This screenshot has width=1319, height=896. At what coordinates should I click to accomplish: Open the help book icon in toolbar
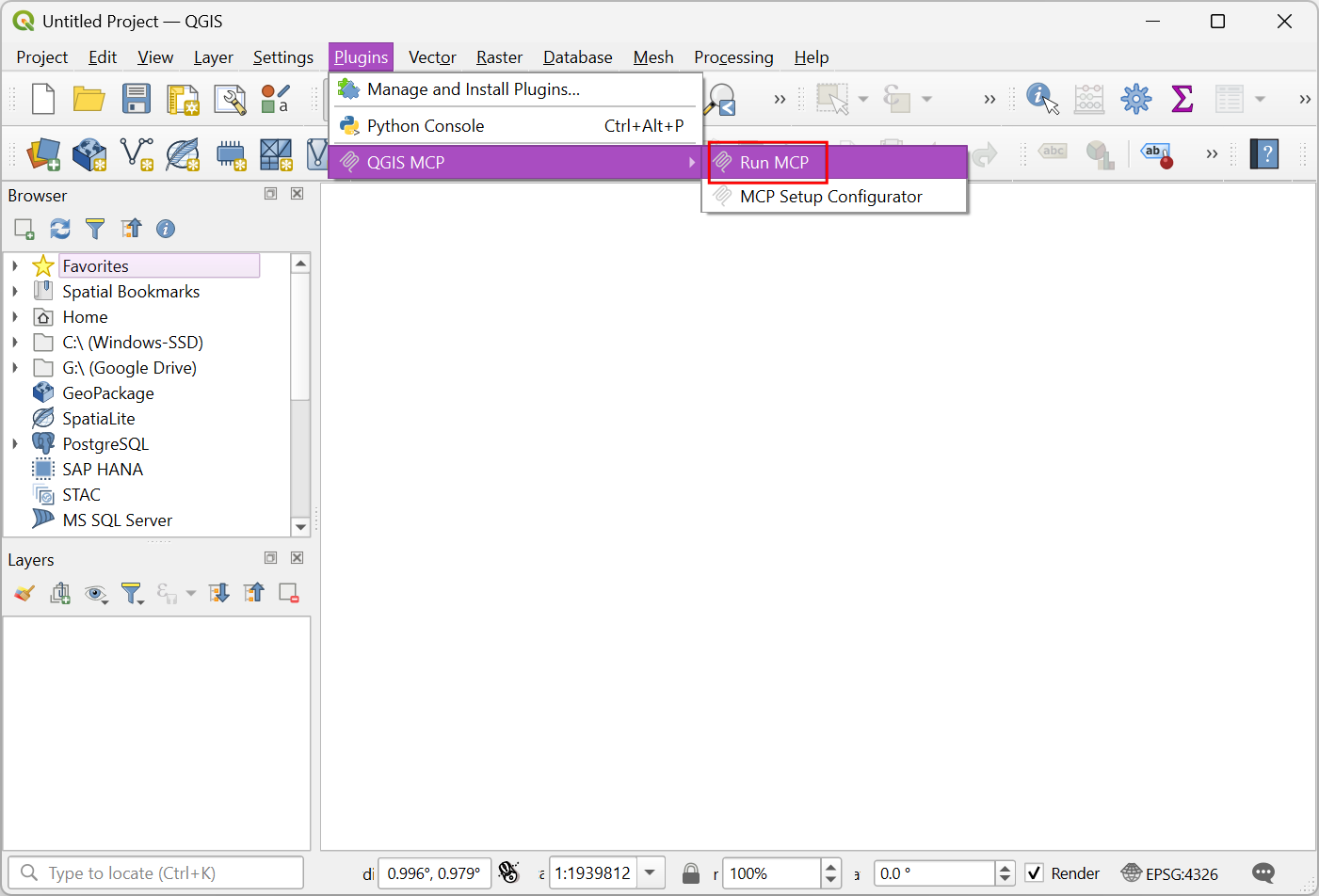click(1264, 153)
